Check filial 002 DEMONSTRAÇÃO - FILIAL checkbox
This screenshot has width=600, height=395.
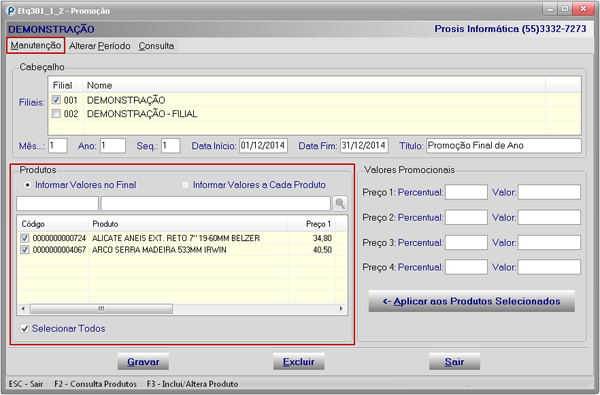click(x=56, y=114)
